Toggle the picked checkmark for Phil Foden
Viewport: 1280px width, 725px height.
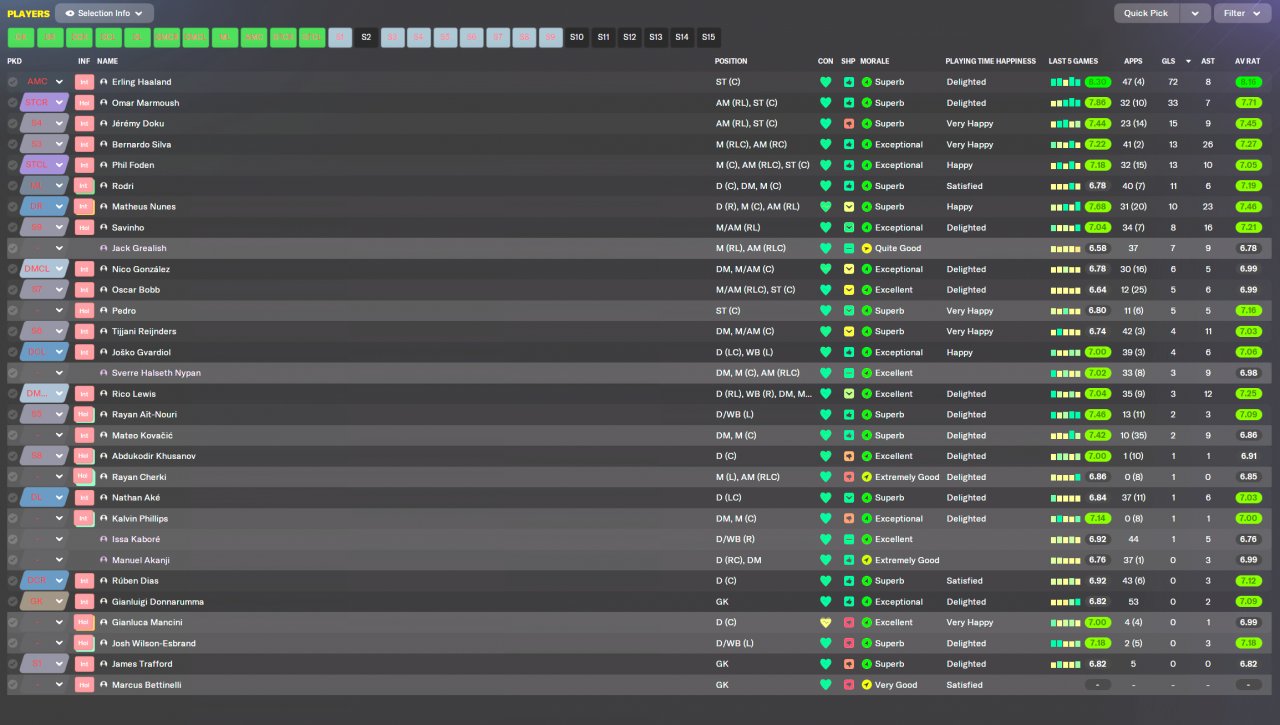click(x=13, y=165)
